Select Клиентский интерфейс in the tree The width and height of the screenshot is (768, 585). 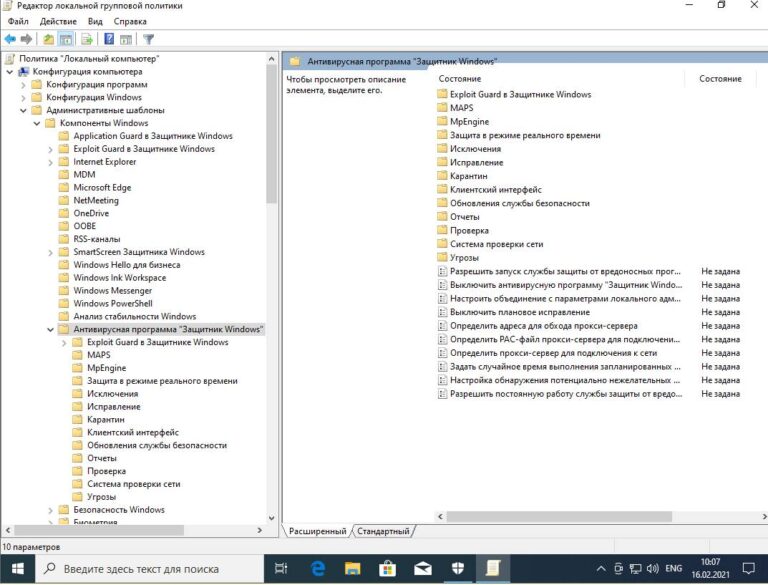click(133, 432)
